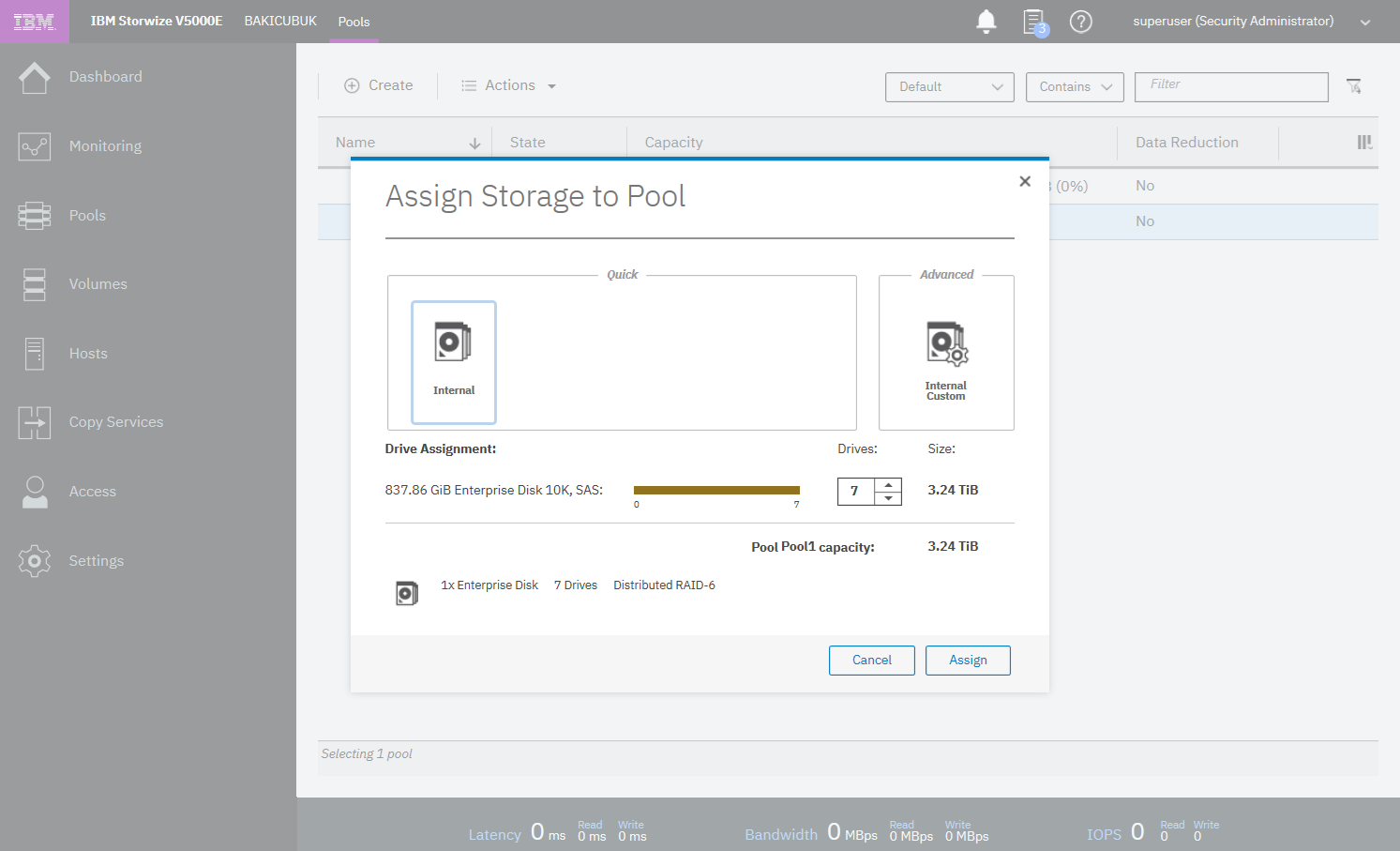1400x851 pixels.
Task: Click into the Filter text field
Action: pyautogui.click(x=1231, y=86)
